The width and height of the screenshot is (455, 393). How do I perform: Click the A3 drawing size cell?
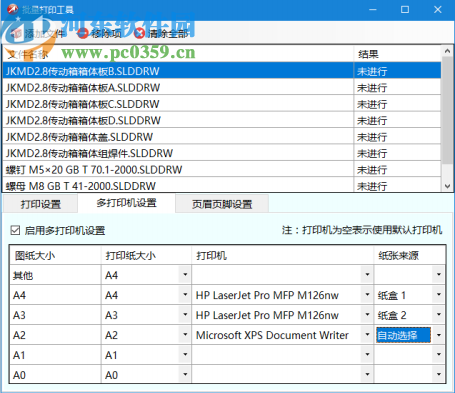55,315
